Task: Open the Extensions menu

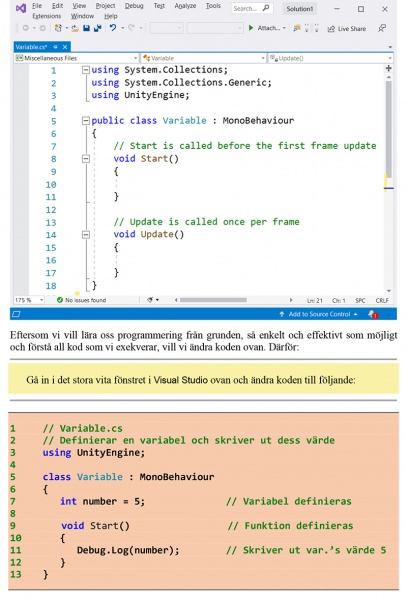Action: (46, 16)
